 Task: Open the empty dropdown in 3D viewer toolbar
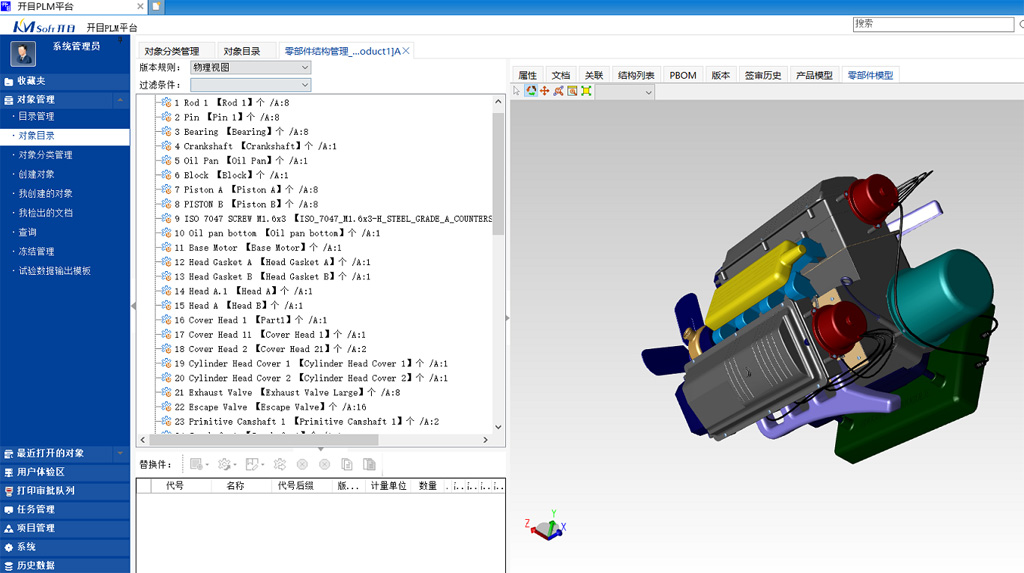(625, 92)
